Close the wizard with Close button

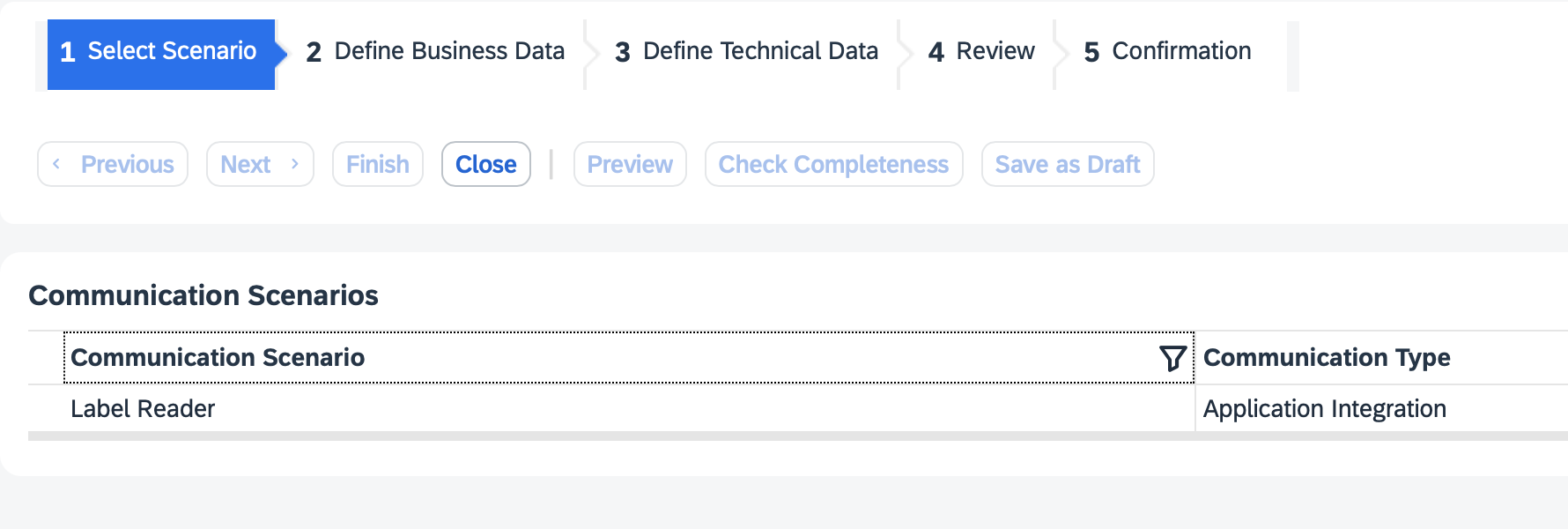(x=486, y=165)
